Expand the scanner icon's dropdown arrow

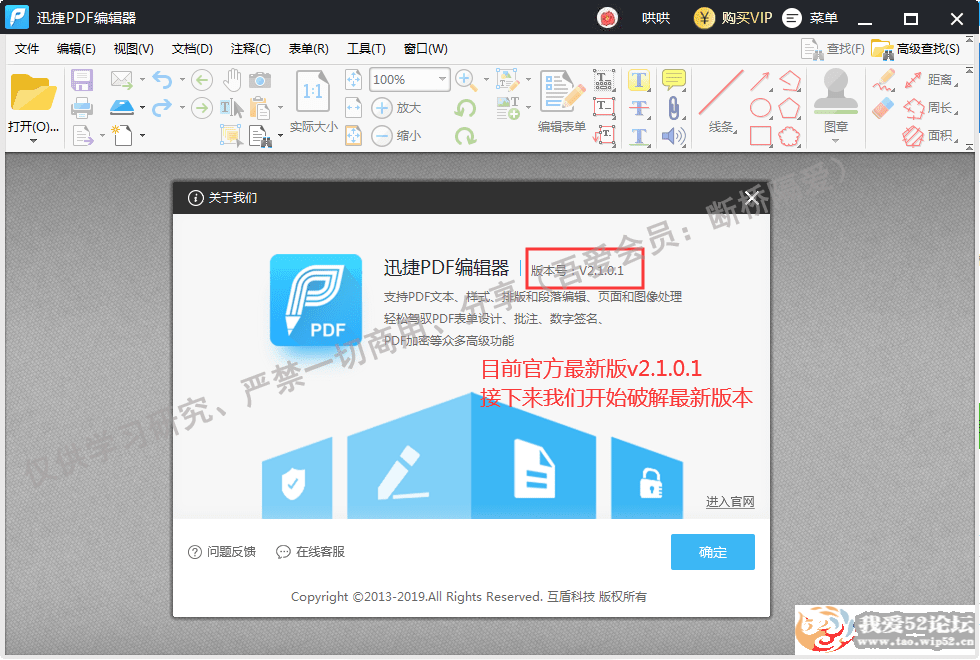click(x=142, y=108)
